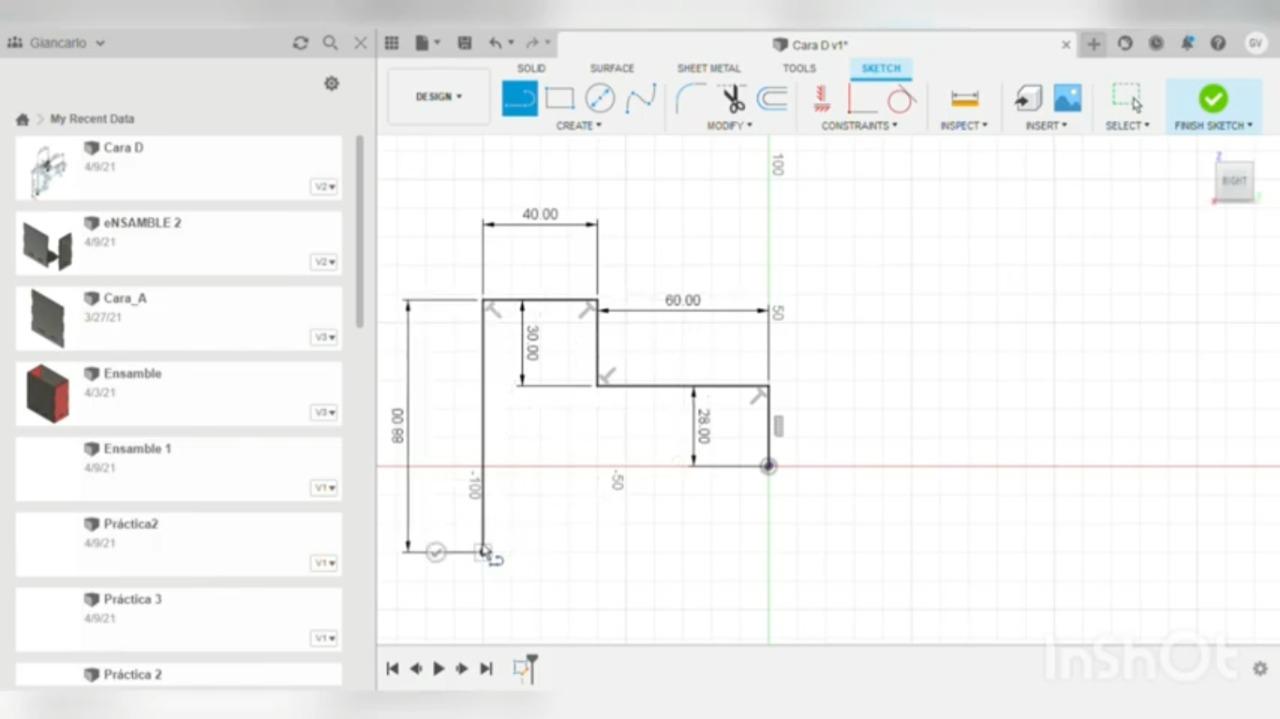Click the Select window tool icon
The height and width of the screenshot is (719, 1280).
click(x=1127, y=98)
